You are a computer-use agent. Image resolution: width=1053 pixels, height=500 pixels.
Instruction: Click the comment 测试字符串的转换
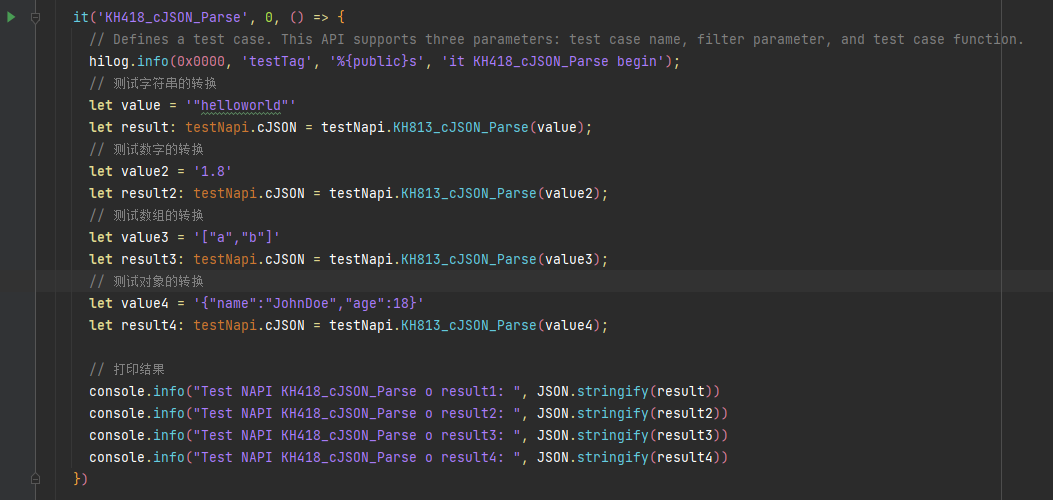coord(153,84)
